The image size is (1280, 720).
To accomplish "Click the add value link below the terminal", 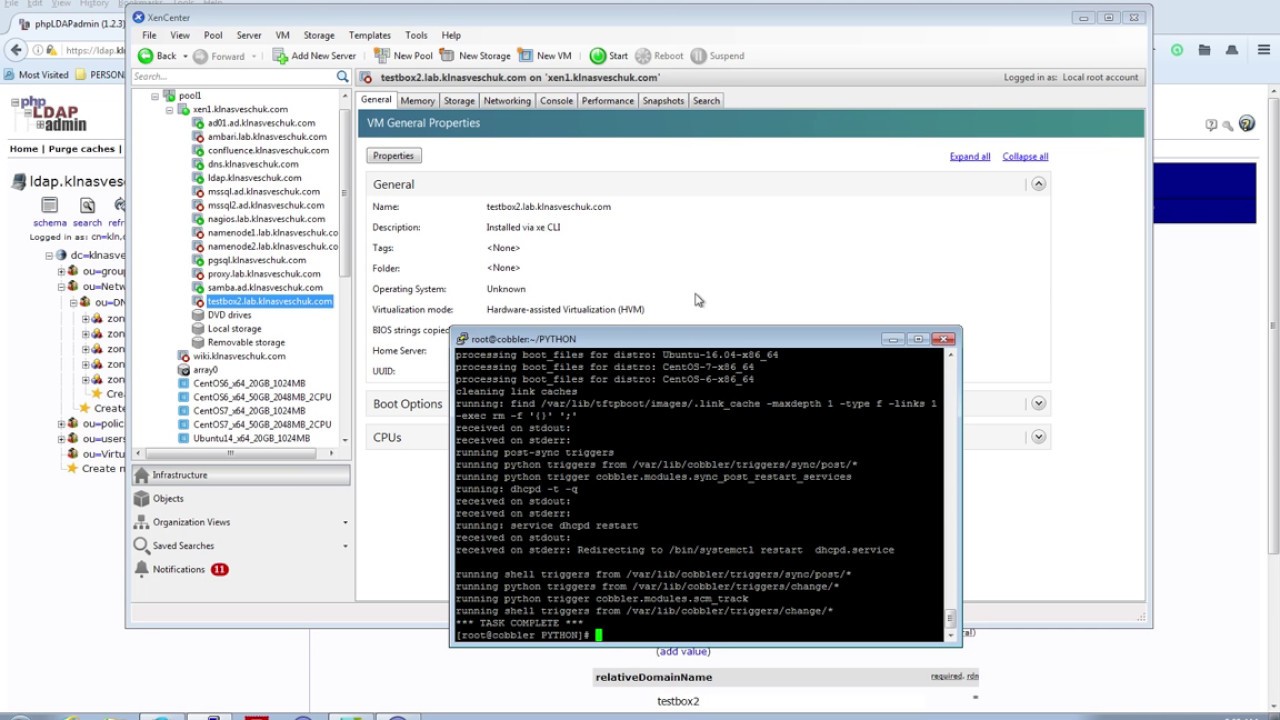I will (x=683, y=651).
